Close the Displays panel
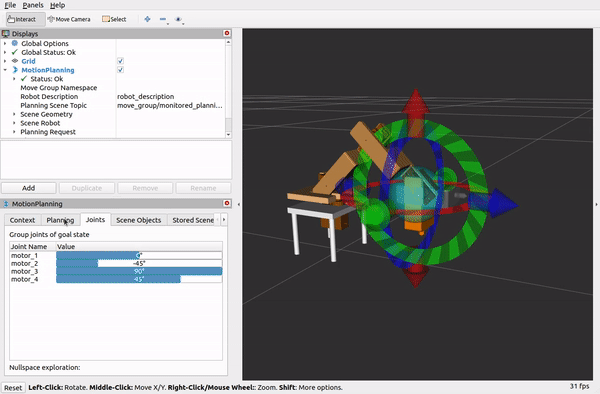Screen dimensions: 600x394 [227, 33]
